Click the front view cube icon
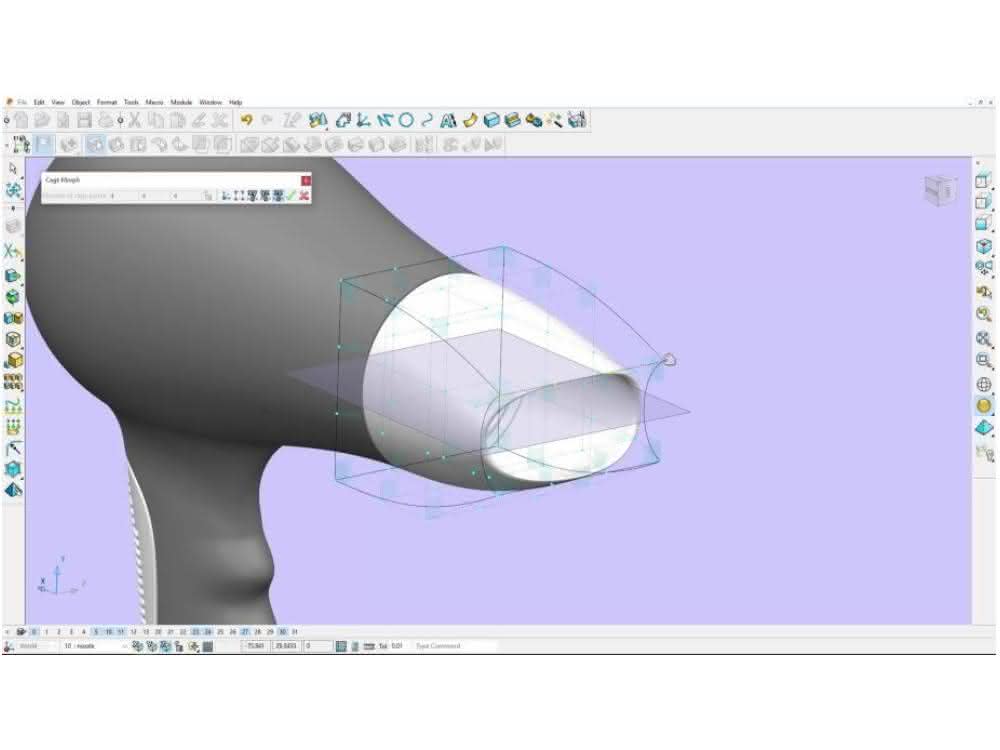This screenshot has height=750, width=1000. [983, 180]
